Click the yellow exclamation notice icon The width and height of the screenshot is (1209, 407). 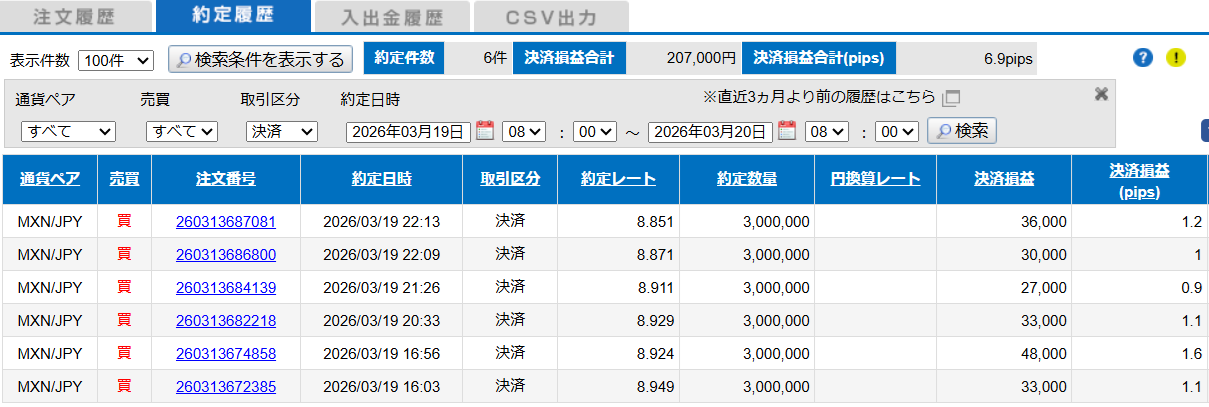[x=1176, y=58]
